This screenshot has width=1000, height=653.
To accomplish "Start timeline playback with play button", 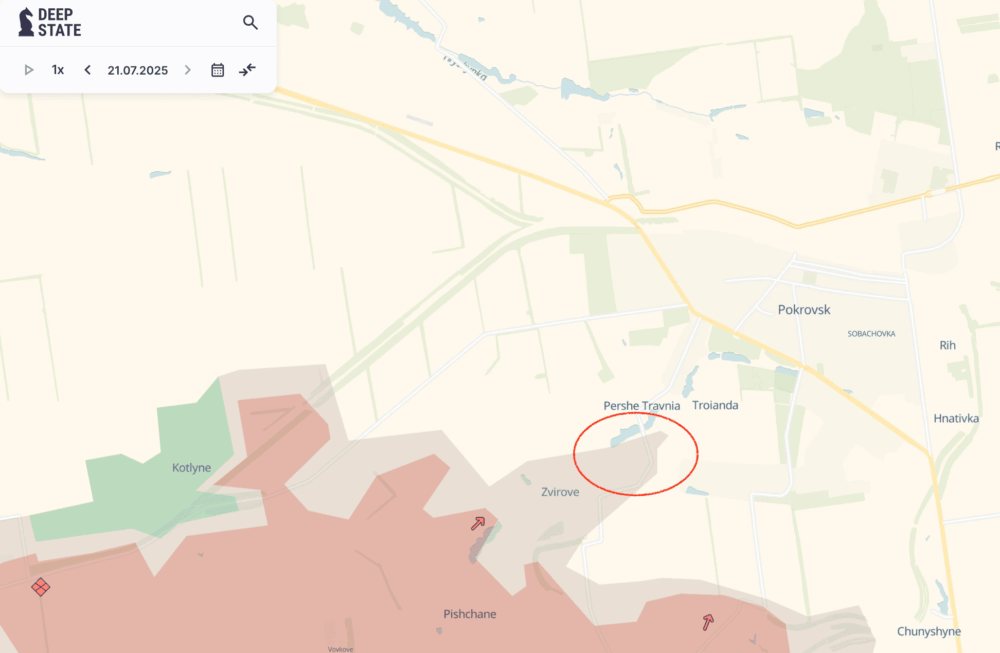I will tap(29, 70).
